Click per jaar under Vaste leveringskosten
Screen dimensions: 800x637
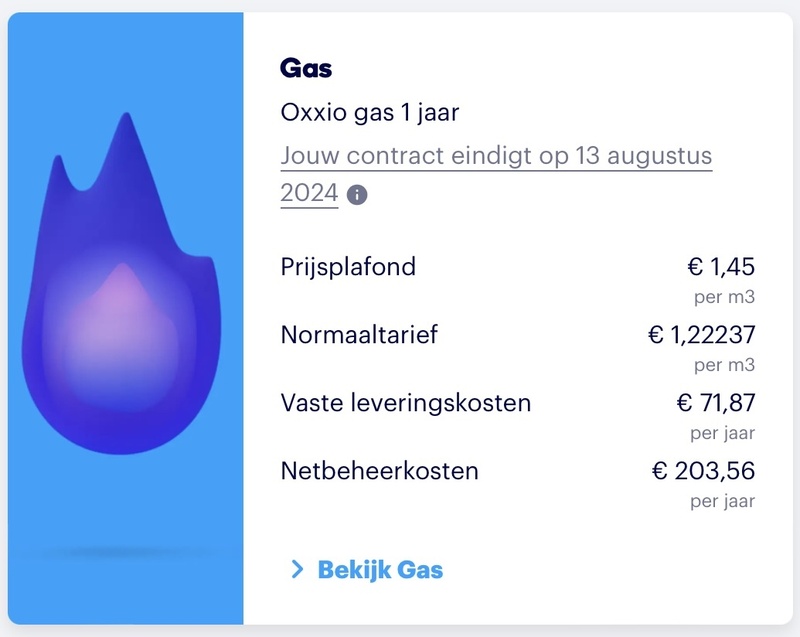click(722, 433)
